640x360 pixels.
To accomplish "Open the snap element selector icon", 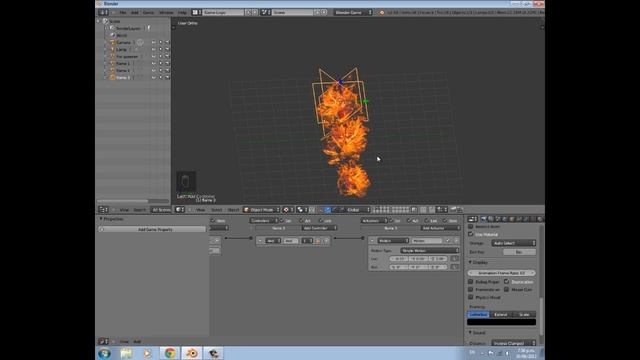I will click(x=441, y=210).
